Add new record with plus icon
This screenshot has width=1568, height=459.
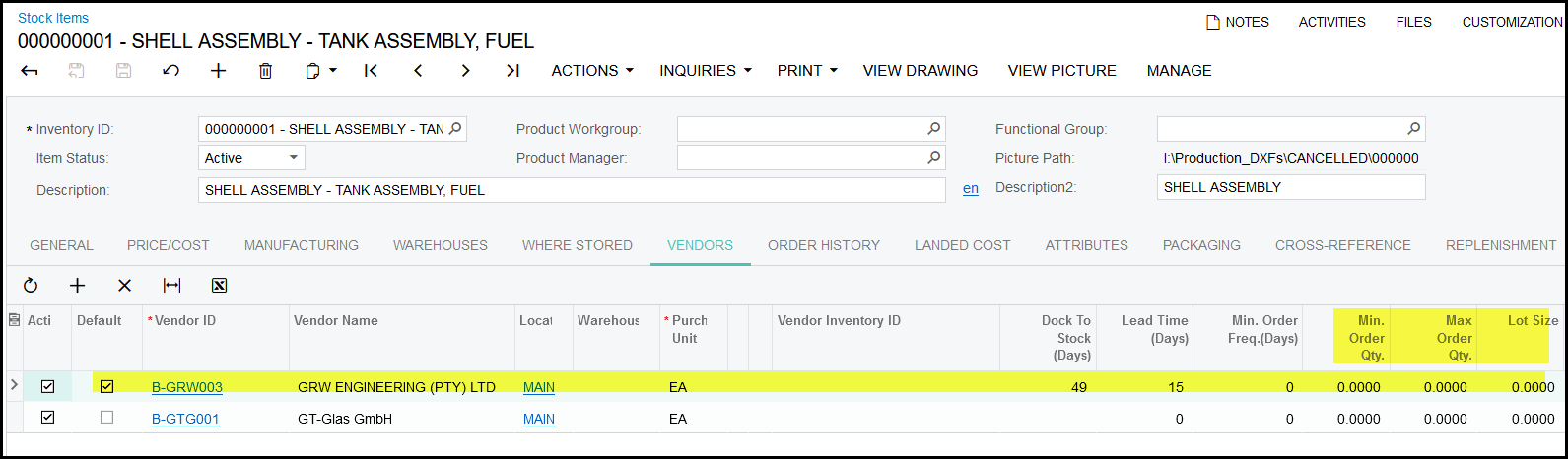219,71
